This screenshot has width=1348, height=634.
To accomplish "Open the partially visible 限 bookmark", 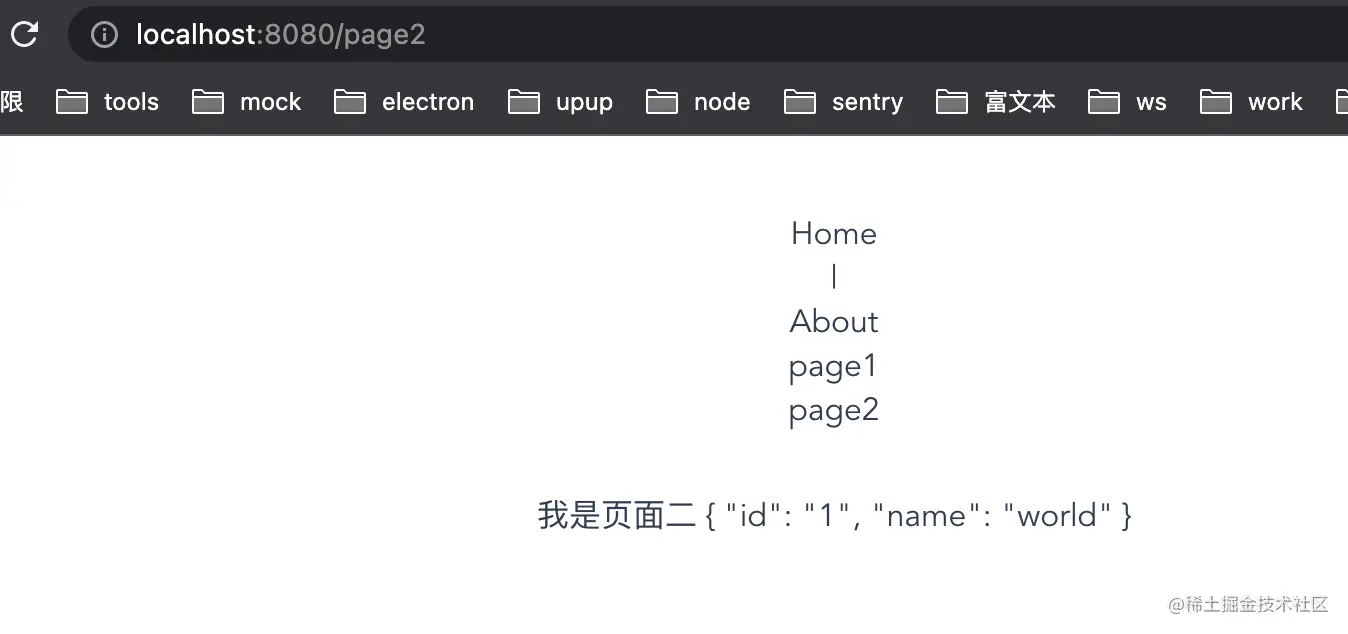I will click(x=11, y=102).
